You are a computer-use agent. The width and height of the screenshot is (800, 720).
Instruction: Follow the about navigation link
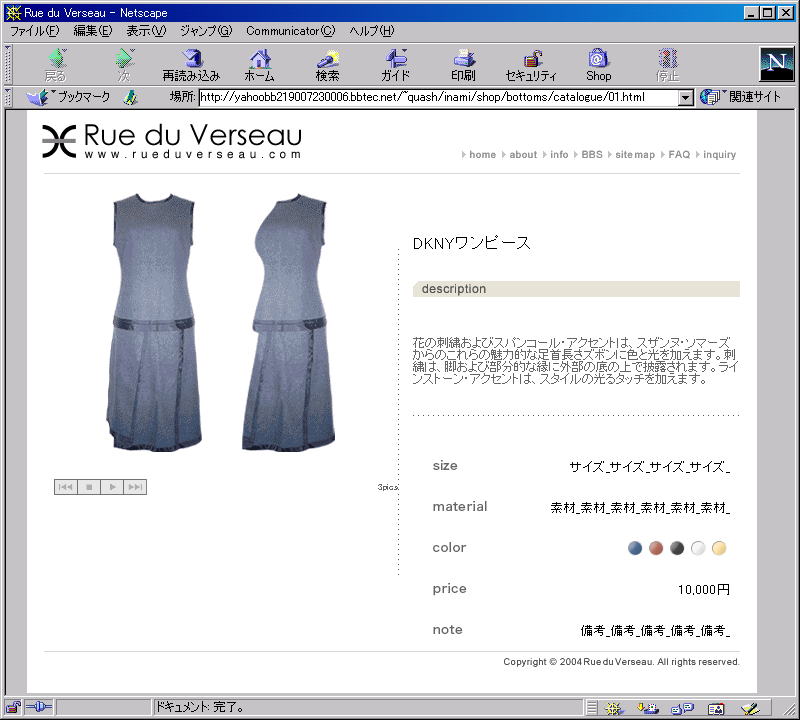[523, 155]
